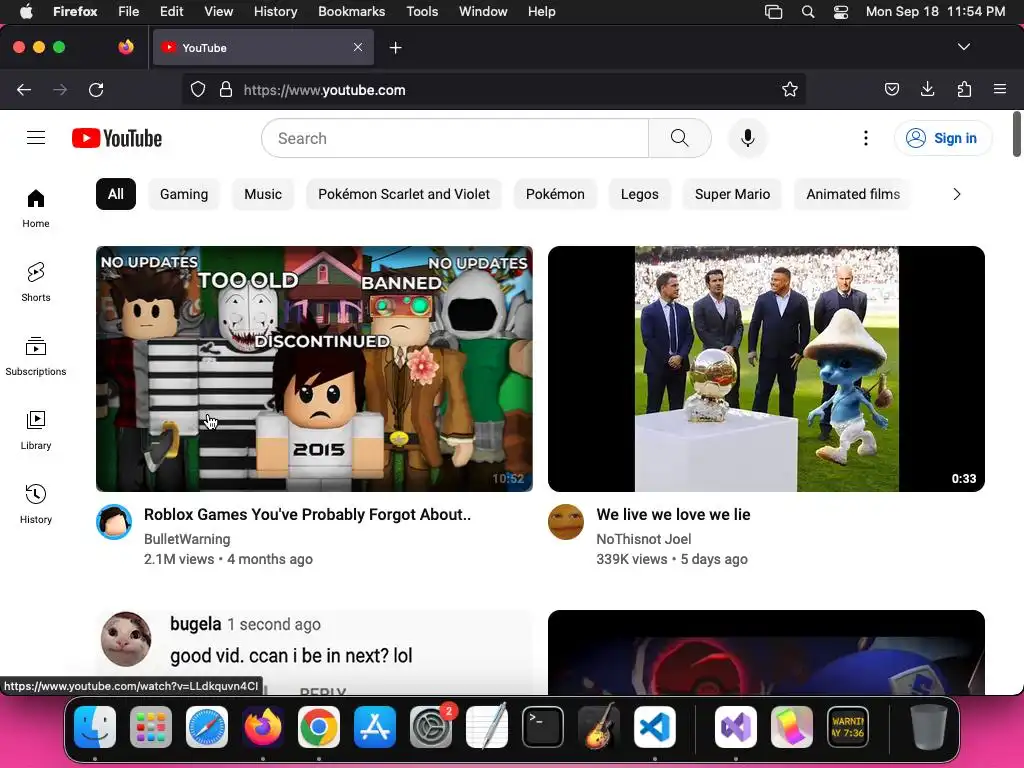Open Library in sidebar
The width and height of the screenshot is (1024, 768).
click(36, 430)
